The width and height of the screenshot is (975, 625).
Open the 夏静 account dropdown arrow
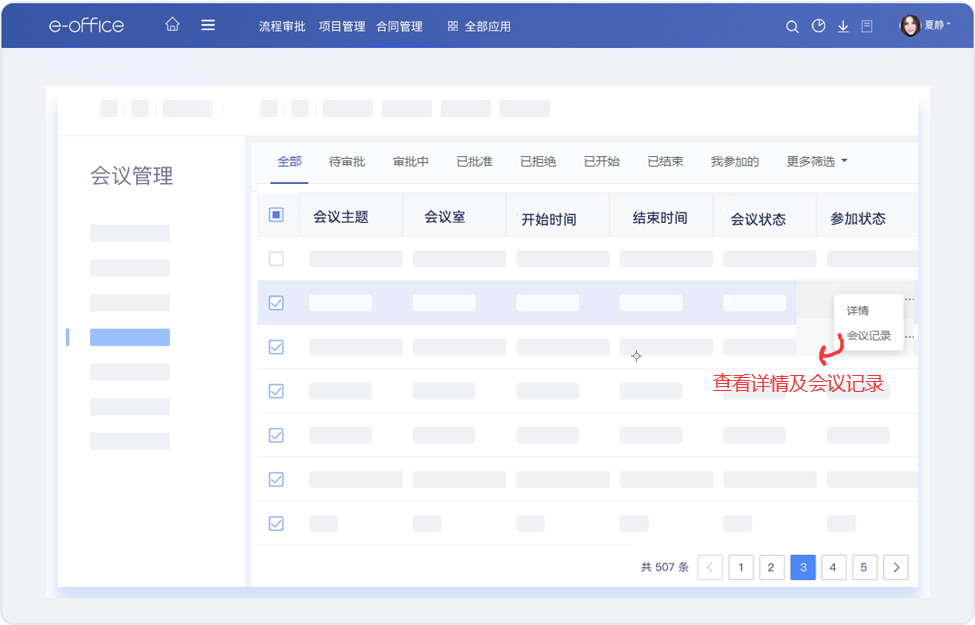[x=949, y=26]
